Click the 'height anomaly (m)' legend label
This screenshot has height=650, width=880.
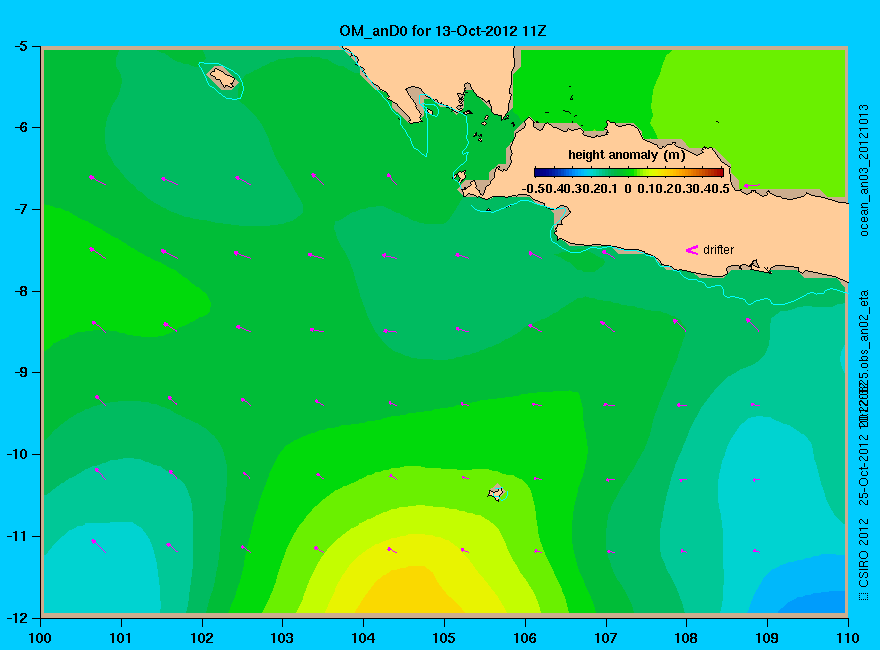point(626,155)
